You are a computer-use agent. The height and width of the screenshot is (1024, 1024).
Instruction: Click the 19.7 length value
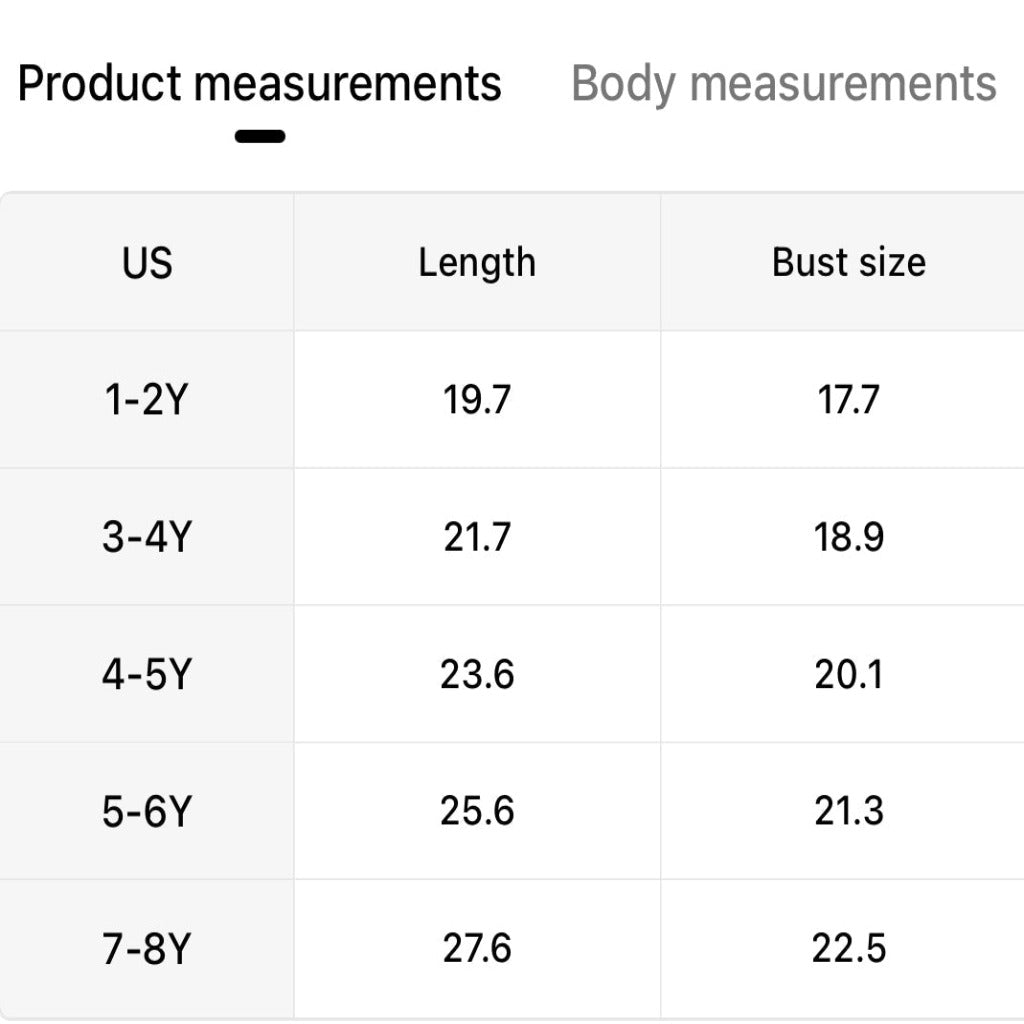pos(477,400)
